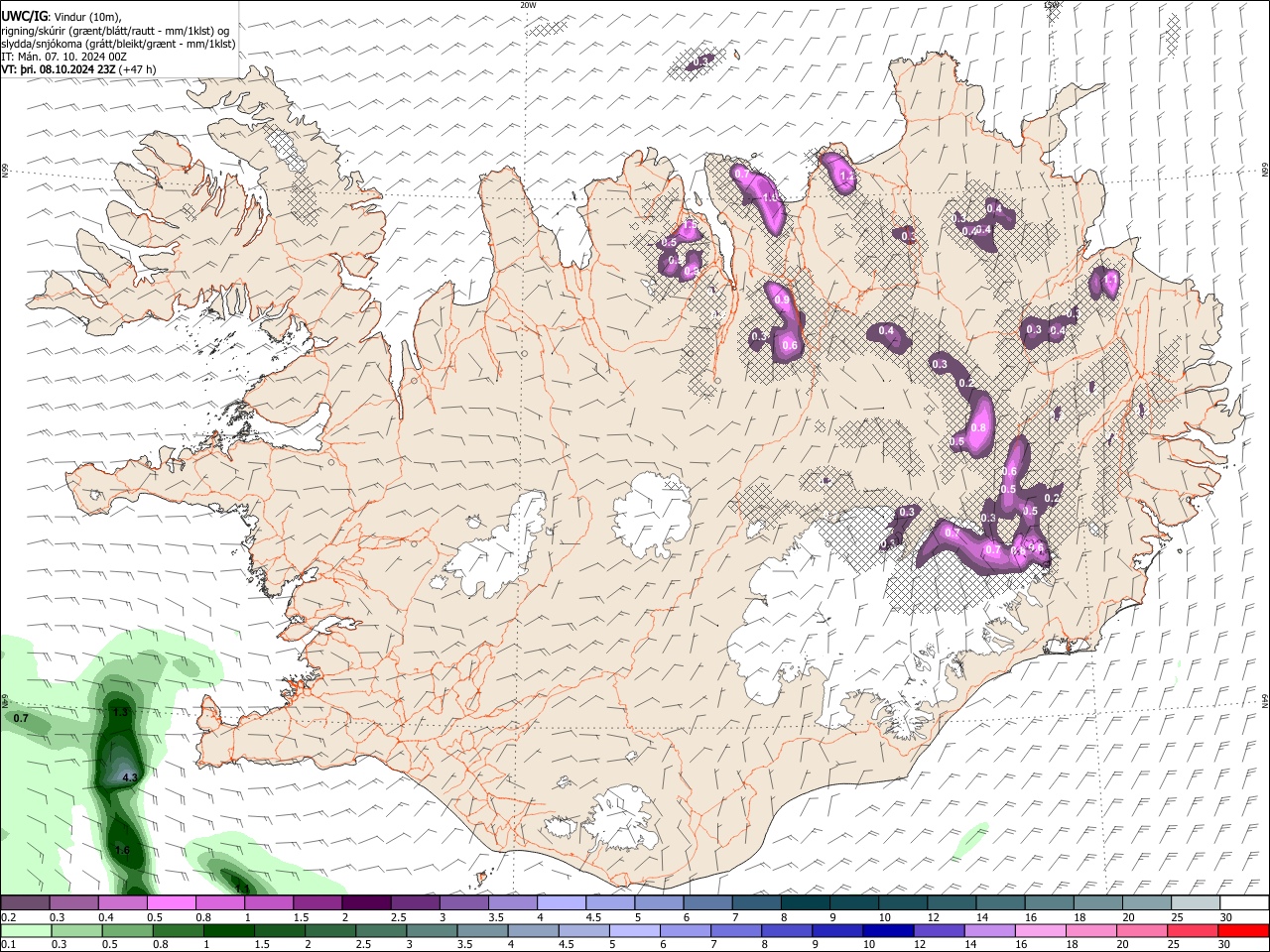
Task: Select the deep navy 10 rain legend swatch
Action: point(888,930)
